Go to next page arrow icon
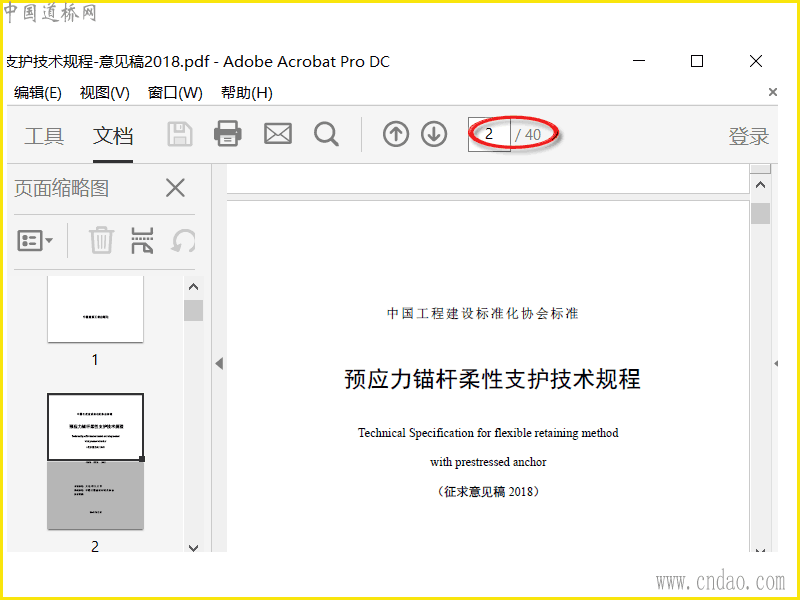800x600 pixels. (434, 134)
